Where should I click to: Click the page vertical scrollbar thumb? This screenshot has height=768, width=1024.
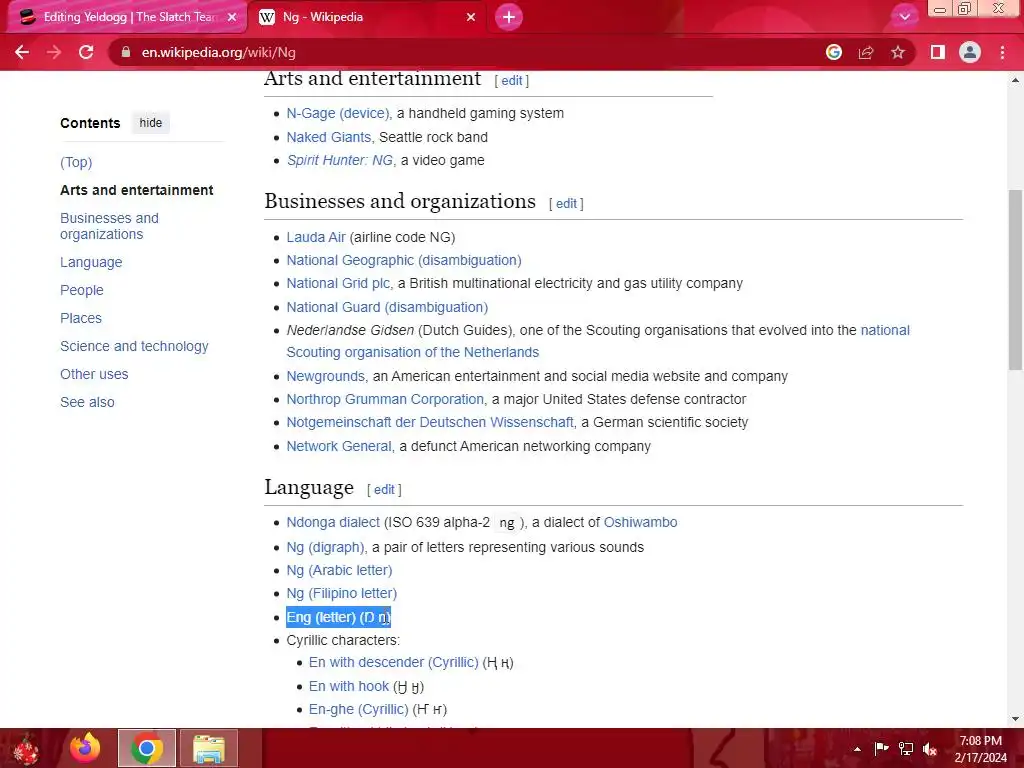click(x=1015, y=280)
